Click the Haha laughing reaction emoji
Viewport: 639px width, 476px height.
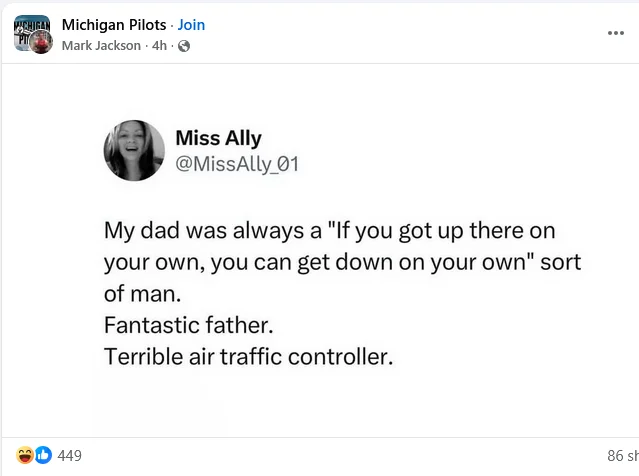tap(25, 456)
